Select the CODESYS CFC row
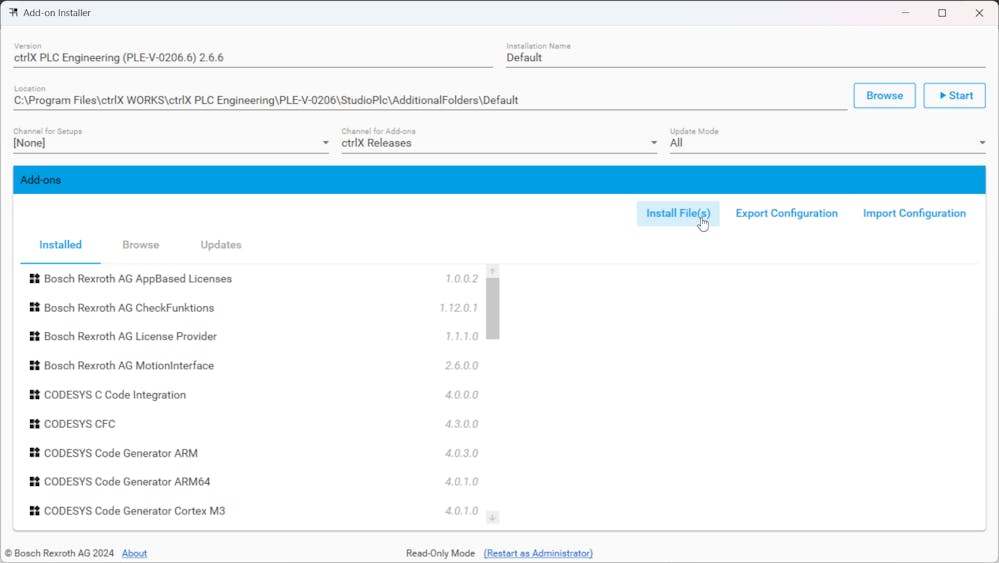The image size is (999, 563). coord(254,424)
